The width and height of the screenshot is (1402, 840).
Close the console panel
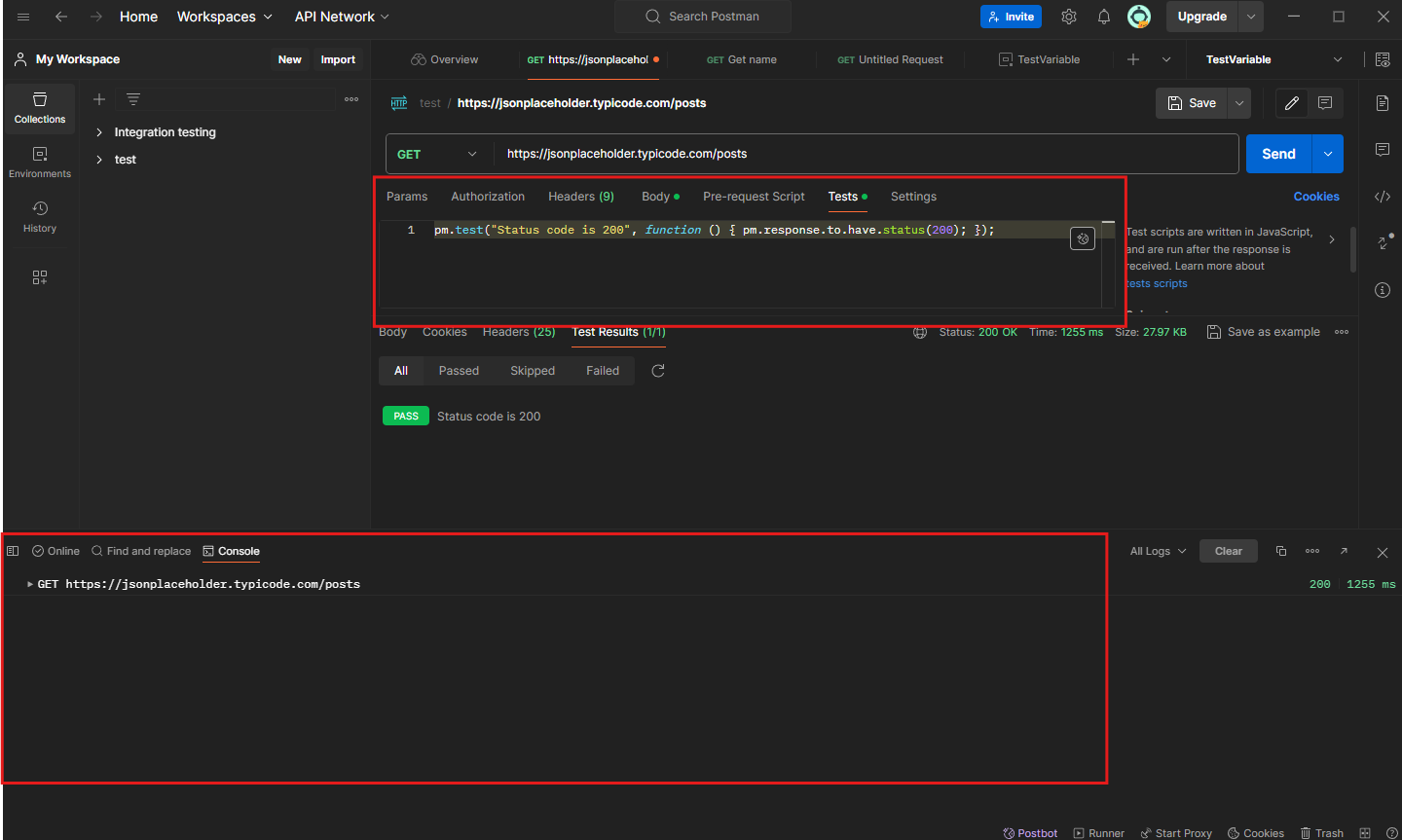(x=1383, y=552)
